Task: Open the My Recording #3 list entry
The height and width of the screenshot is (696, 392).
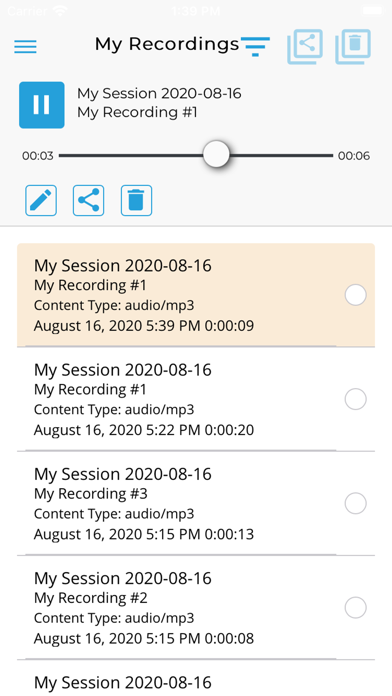Action: coord(196,503)
